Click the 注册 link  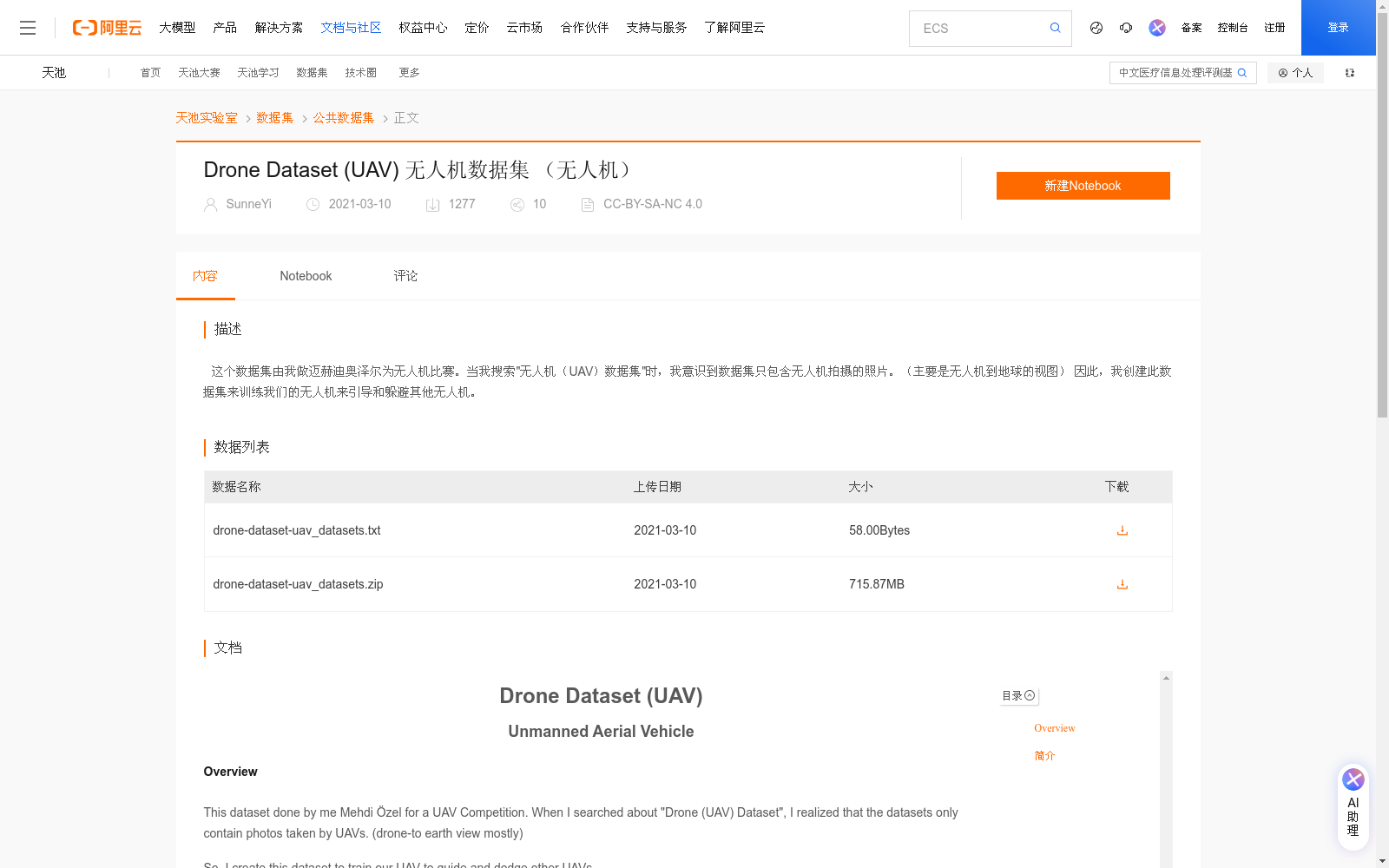[x=1274, y=28]
